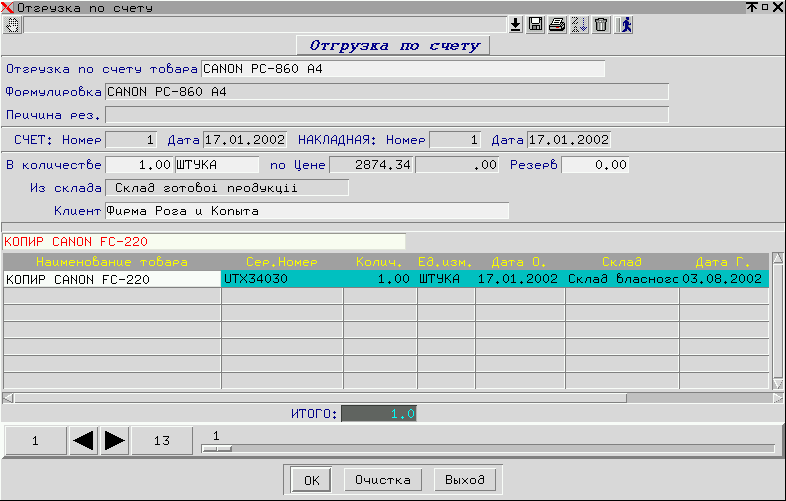
Task: Click the quantity cell 1.00 in table row
Action: click(379, 279)
